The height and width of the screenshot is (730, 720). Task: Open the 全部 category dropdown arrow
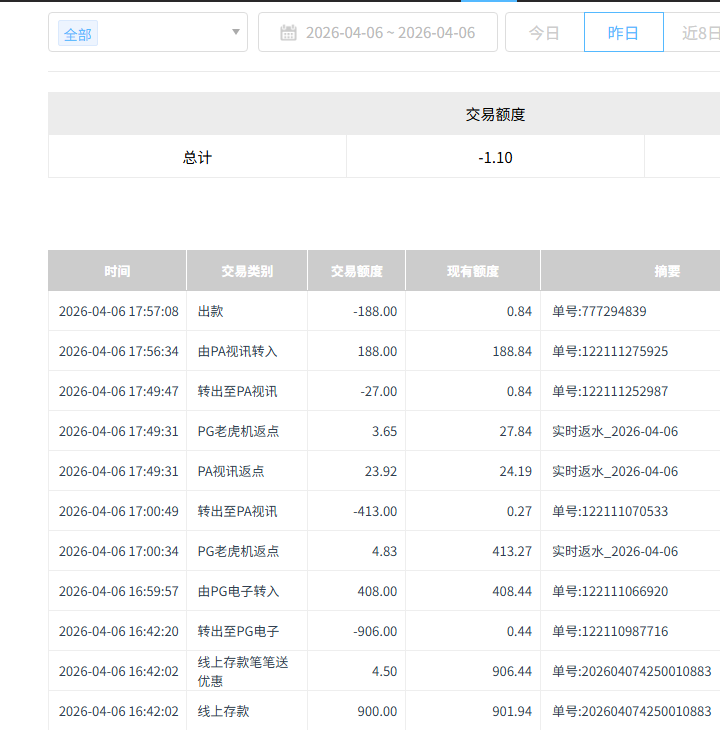pos(236,32)
